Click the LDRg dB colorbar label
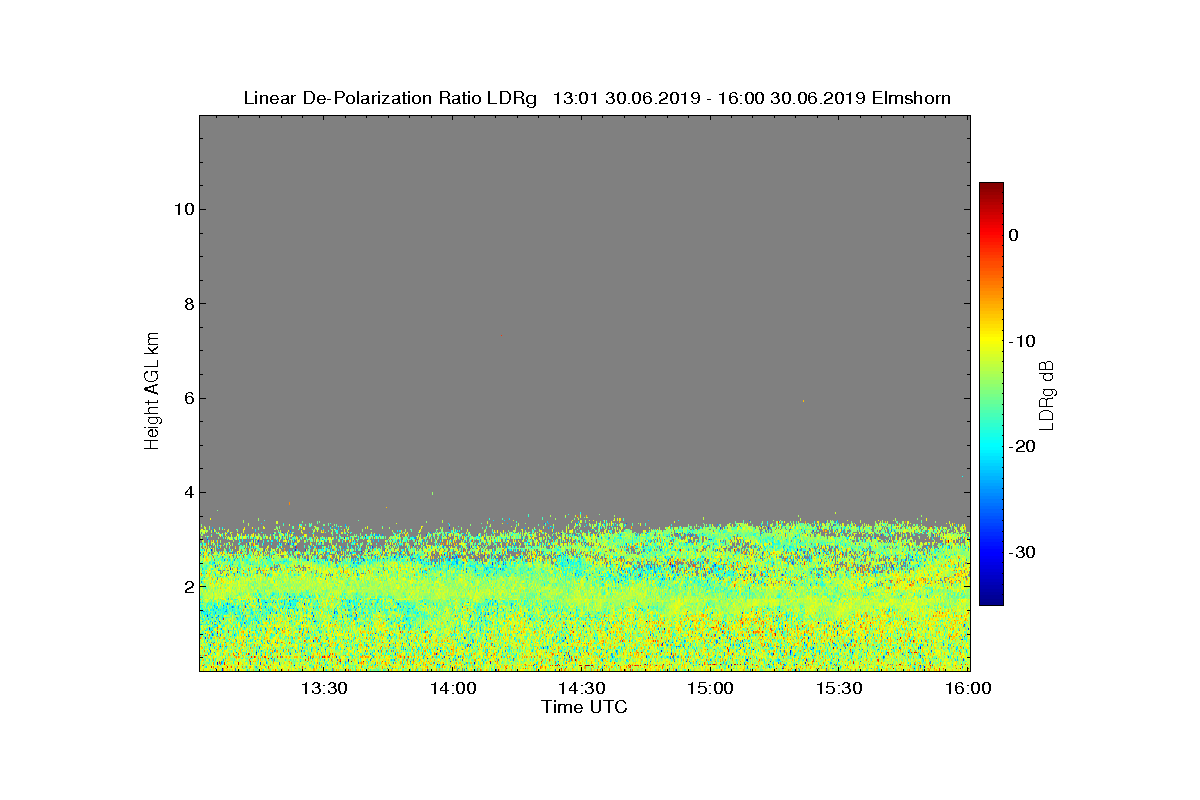This screenshot has height=800, width=1200. [1047, 394]
